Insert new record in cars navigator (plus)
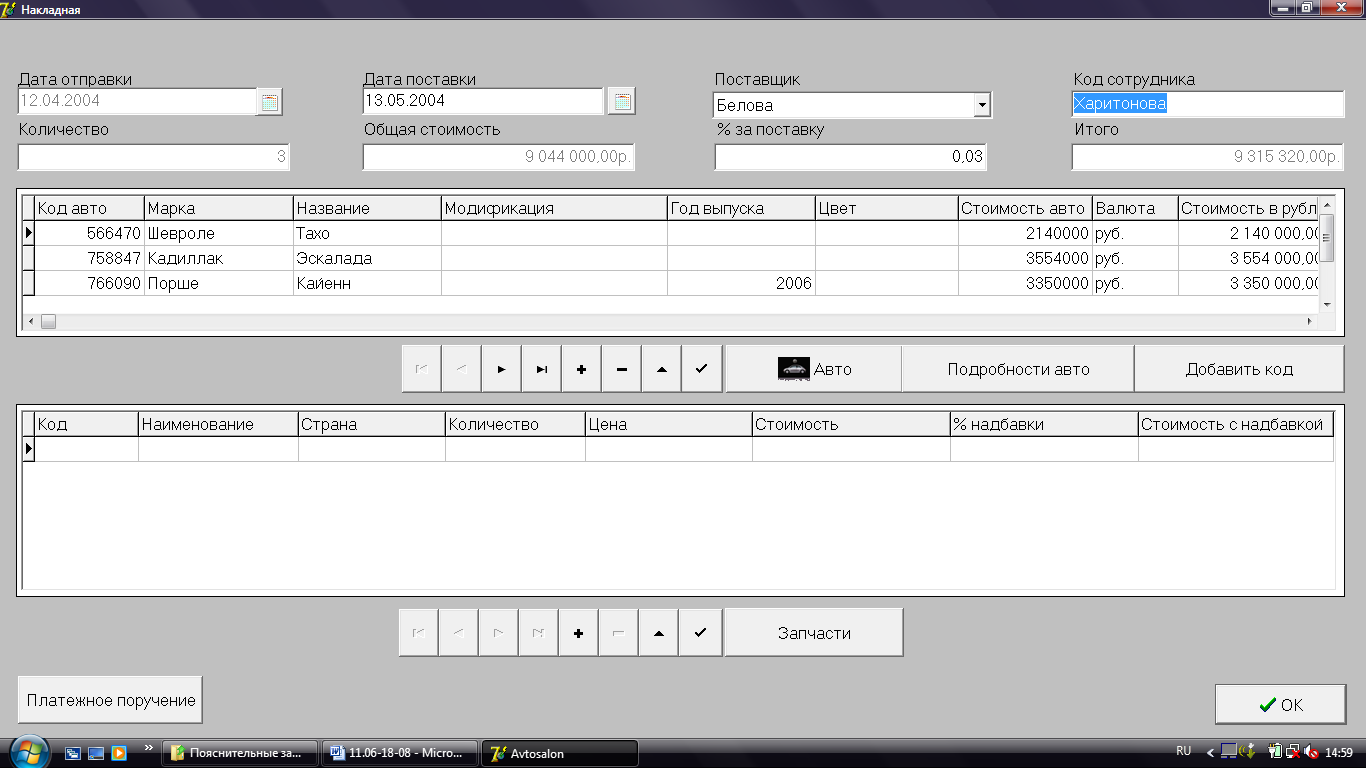1366x768 pixels. (581, 369)
